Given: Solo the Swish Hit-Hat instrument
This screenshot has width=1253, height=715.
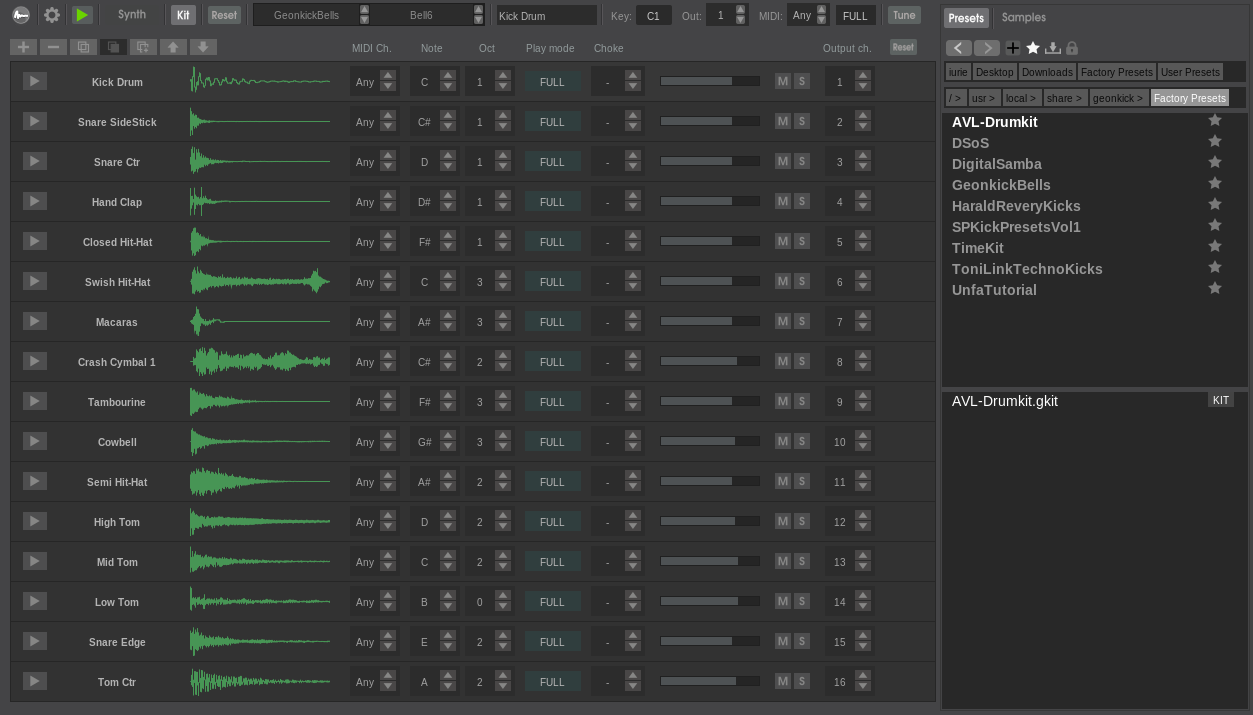Looking at the screenshot, I should [802, 281].
